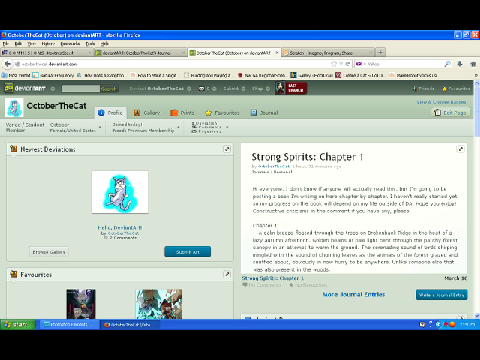480x360 pixels.
Task: Open the View menu
Action: click(x=32, y=44)
